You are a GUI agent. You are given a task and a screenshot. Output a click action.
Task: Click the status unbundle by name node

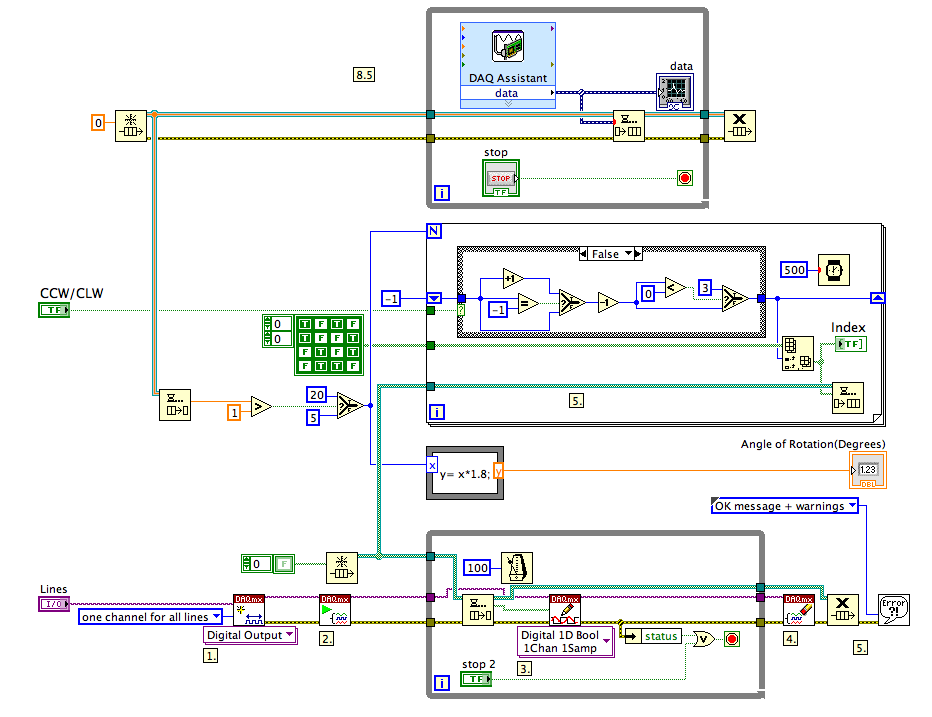coord(651,636)
